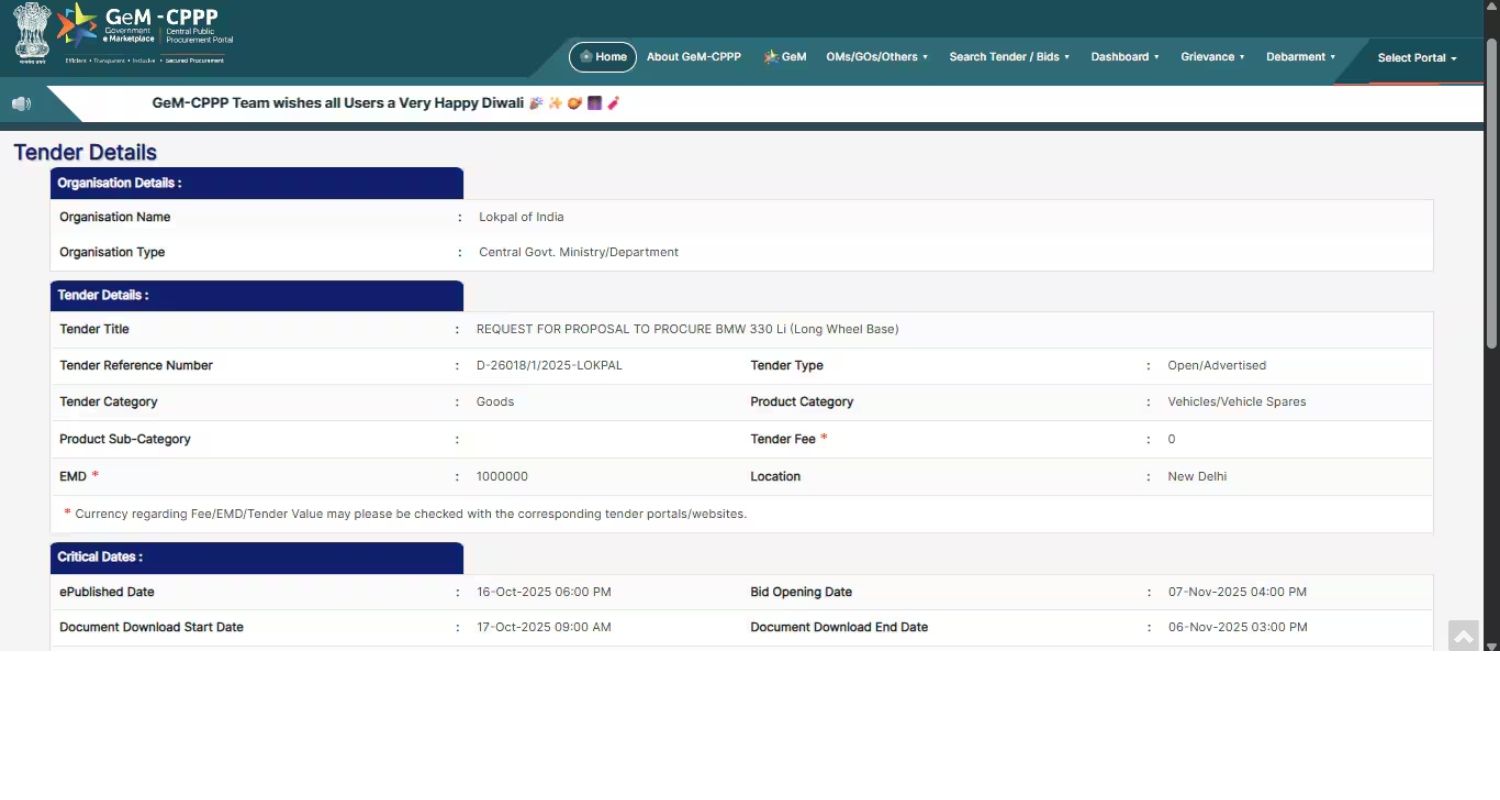Go to the Home page button

coord(603,57)
